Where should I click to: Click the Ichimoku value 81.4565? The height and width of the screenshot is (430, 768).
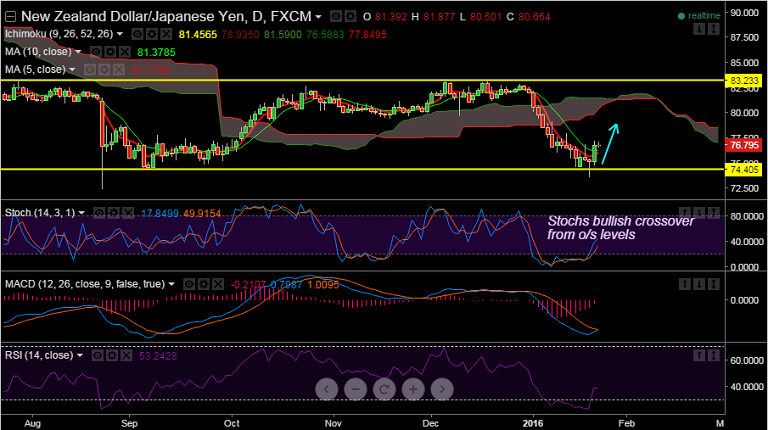pyautogui.click(x=197, y=35)
